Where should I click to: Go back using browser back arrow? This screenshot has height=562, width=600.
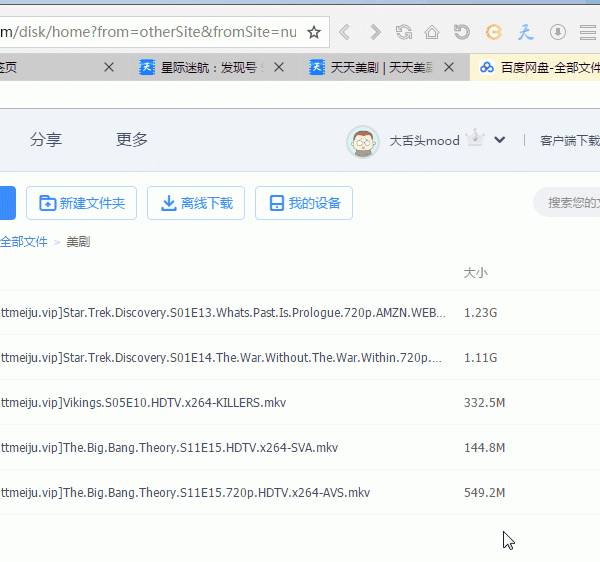[345, 32]
